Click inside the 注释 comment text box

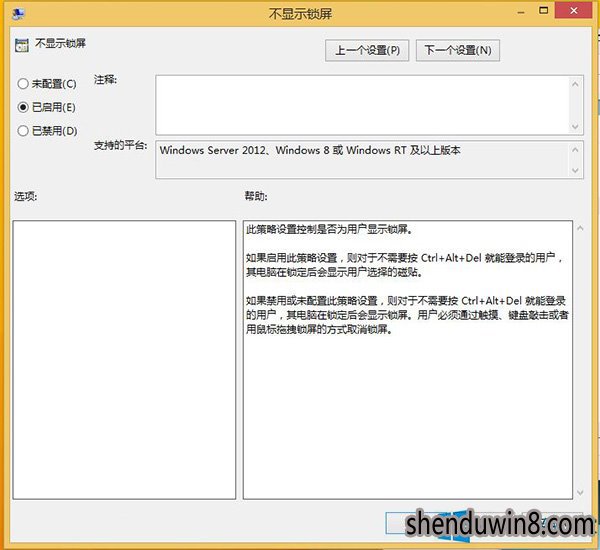pos(362,105)
